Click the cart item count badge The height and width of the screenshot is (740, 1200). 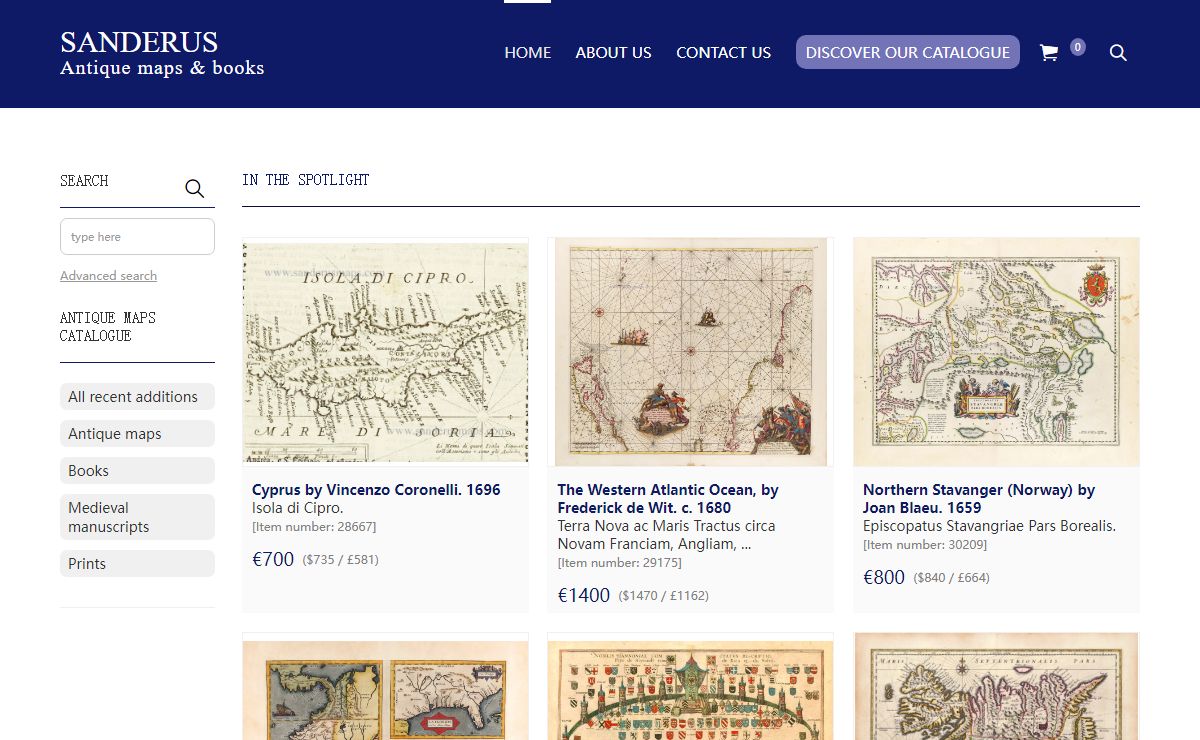tap(1077, 47)
